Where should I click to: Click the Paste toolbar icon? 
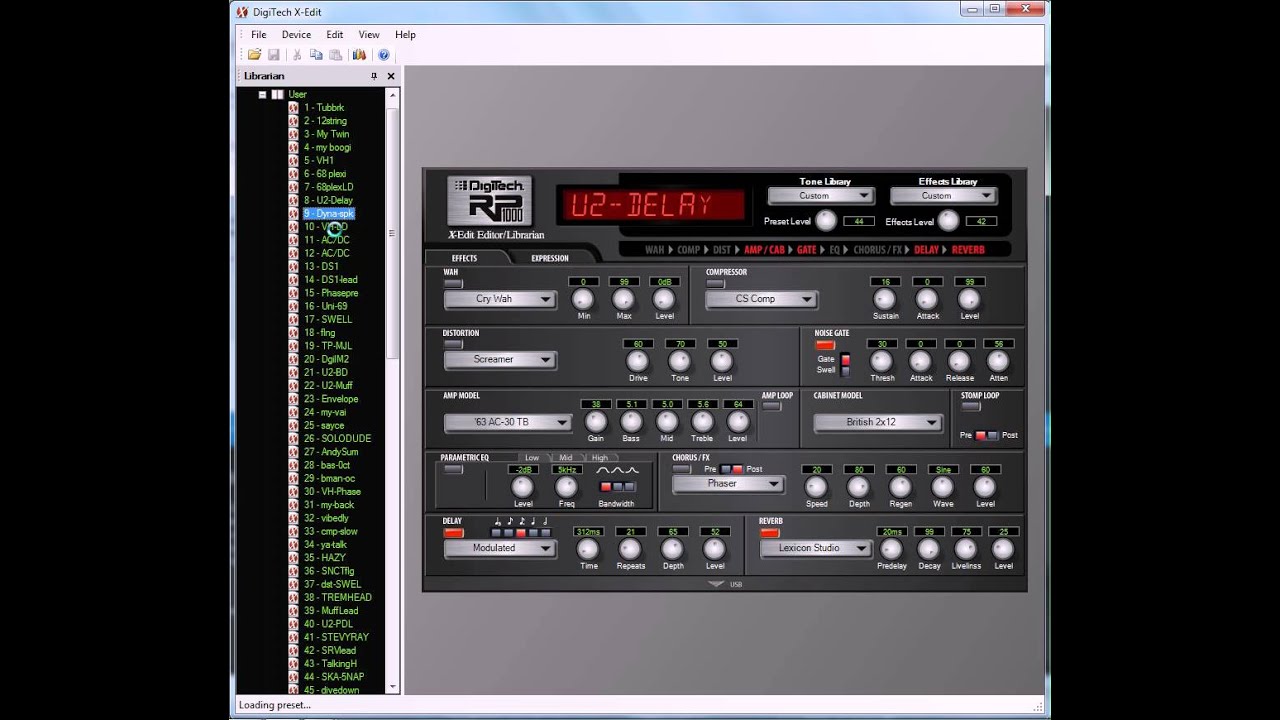(x=336, y=55)
